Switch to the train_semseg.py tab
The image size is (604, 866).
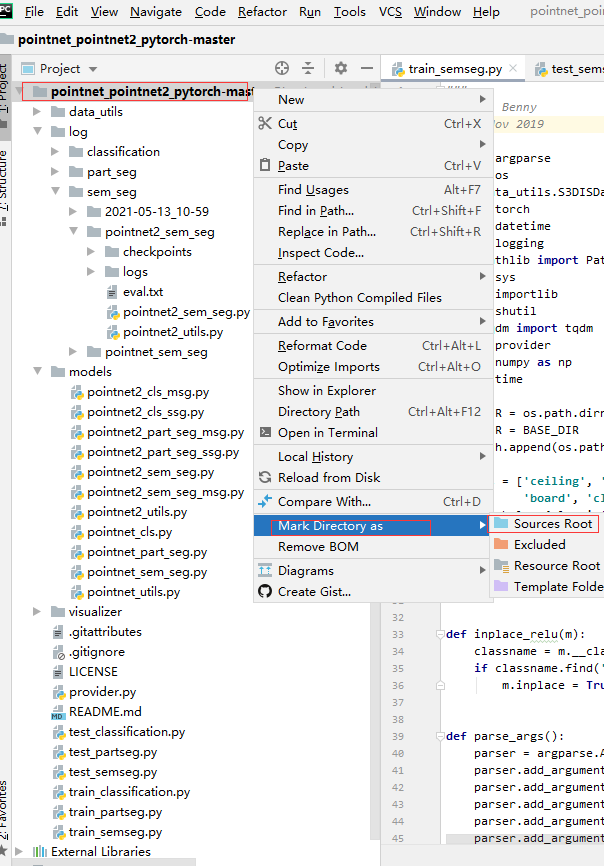point(455,68)
